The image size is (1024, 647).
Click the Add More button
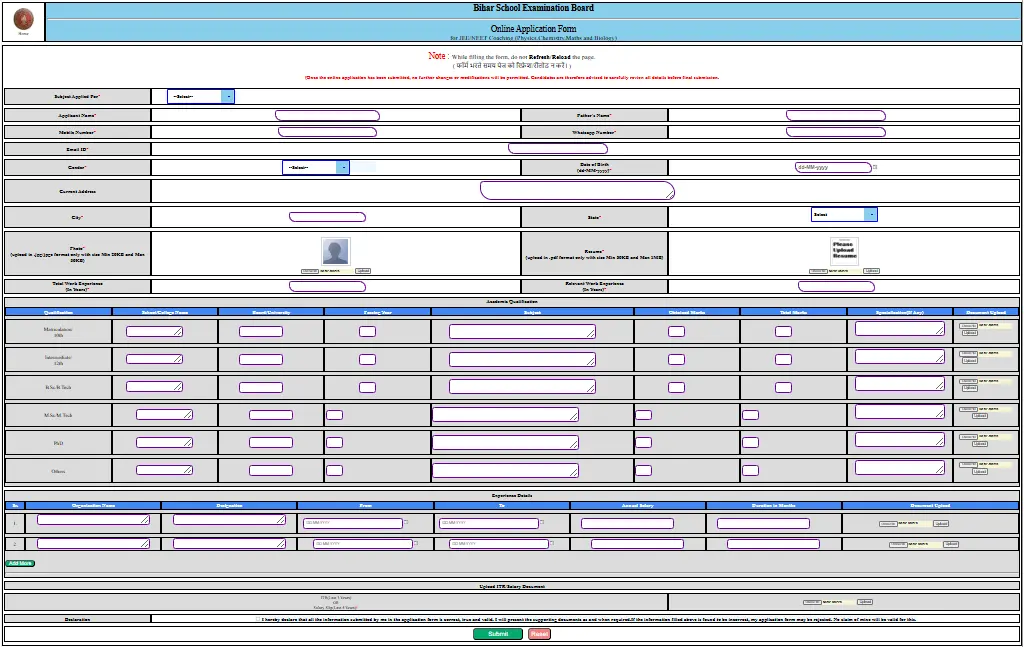20,563
